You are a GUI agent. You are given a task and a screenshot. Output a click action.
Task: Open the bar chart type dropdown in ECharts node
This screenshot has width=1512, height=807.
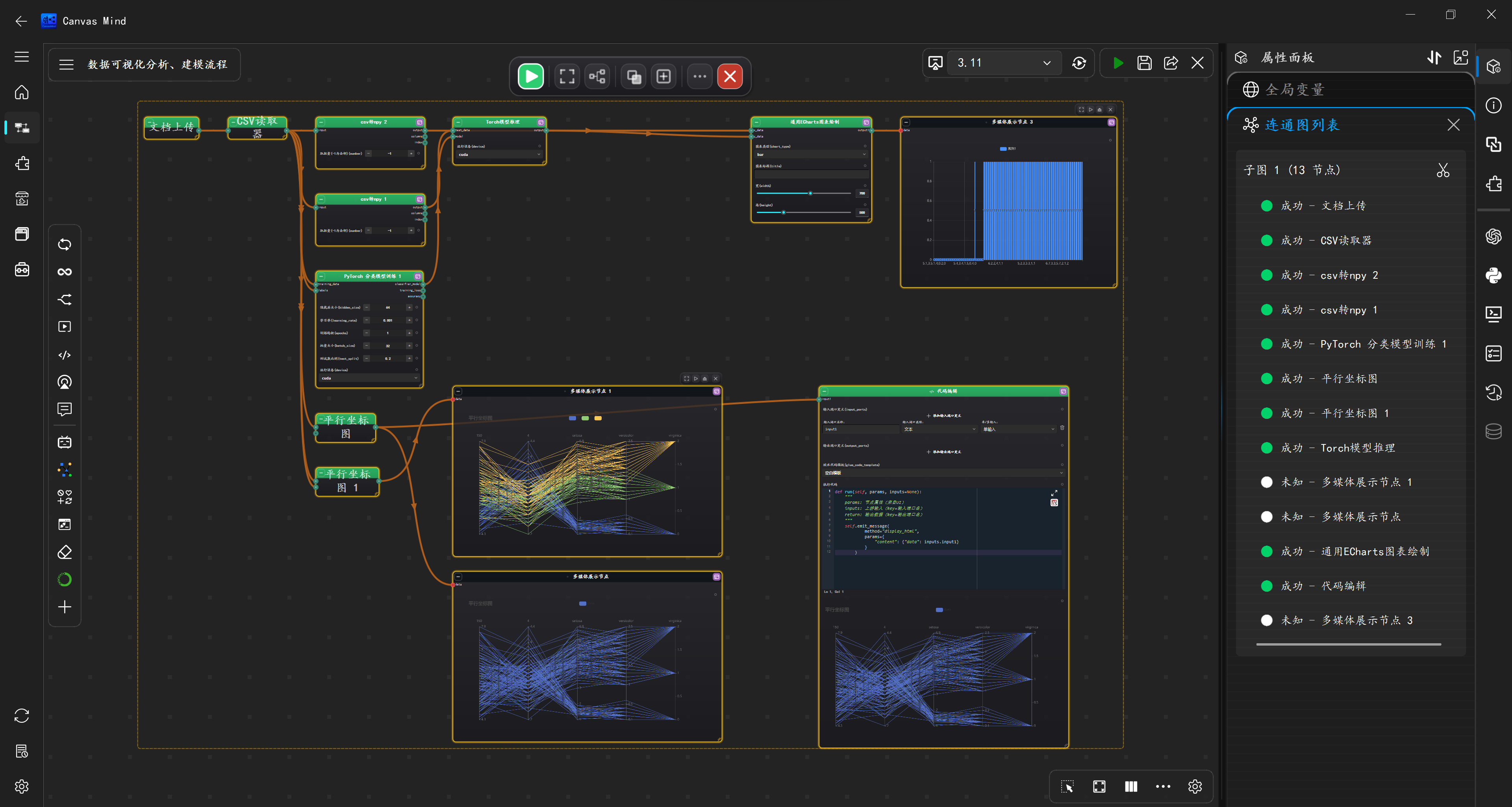(811, 154)
